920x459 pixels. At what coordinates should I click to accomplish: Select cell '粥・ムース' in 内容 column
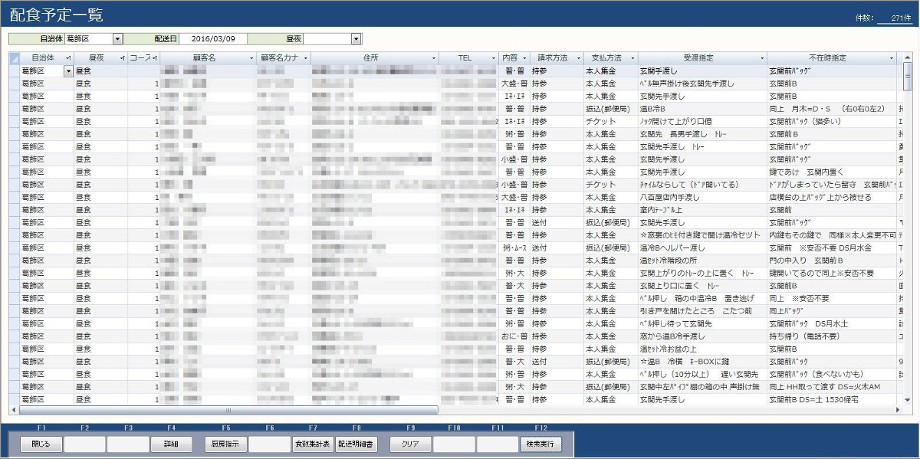pyautogui.click(x=515, y=248)
